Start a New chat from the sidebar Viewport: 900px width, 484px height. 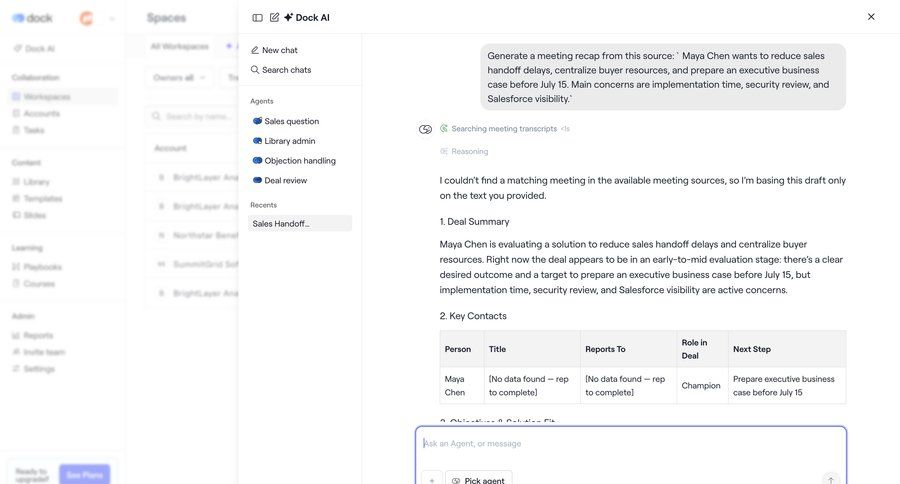[274, 50]
